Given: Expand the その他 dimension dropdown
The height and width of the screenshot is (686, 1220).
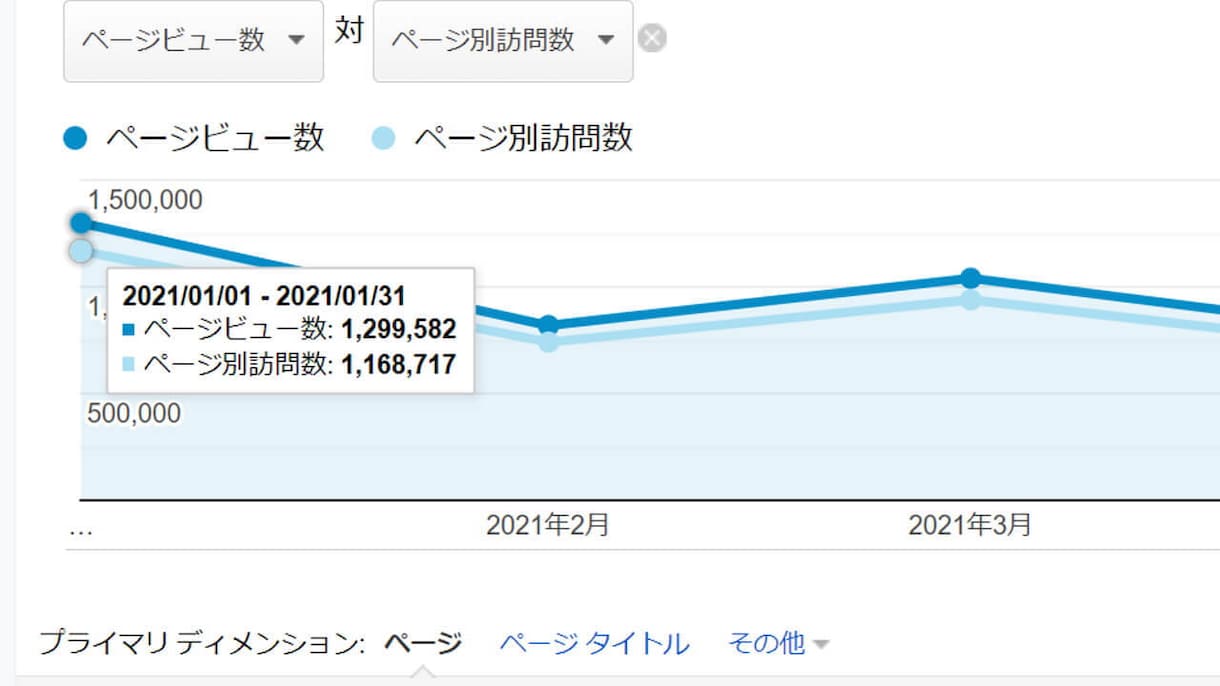Looking at the screenshot, I should click(779, 643).
